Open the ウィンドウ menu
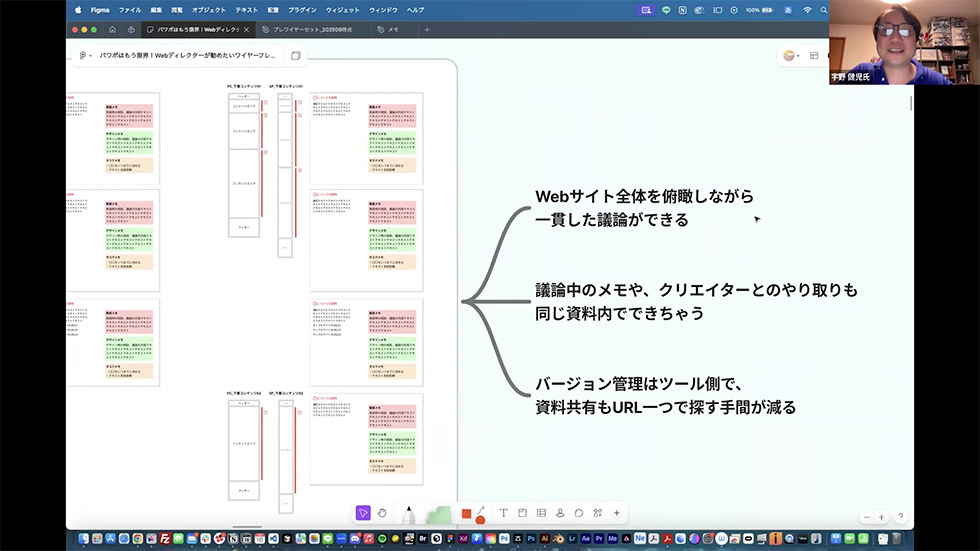980x551 pixels. [383, 10]
